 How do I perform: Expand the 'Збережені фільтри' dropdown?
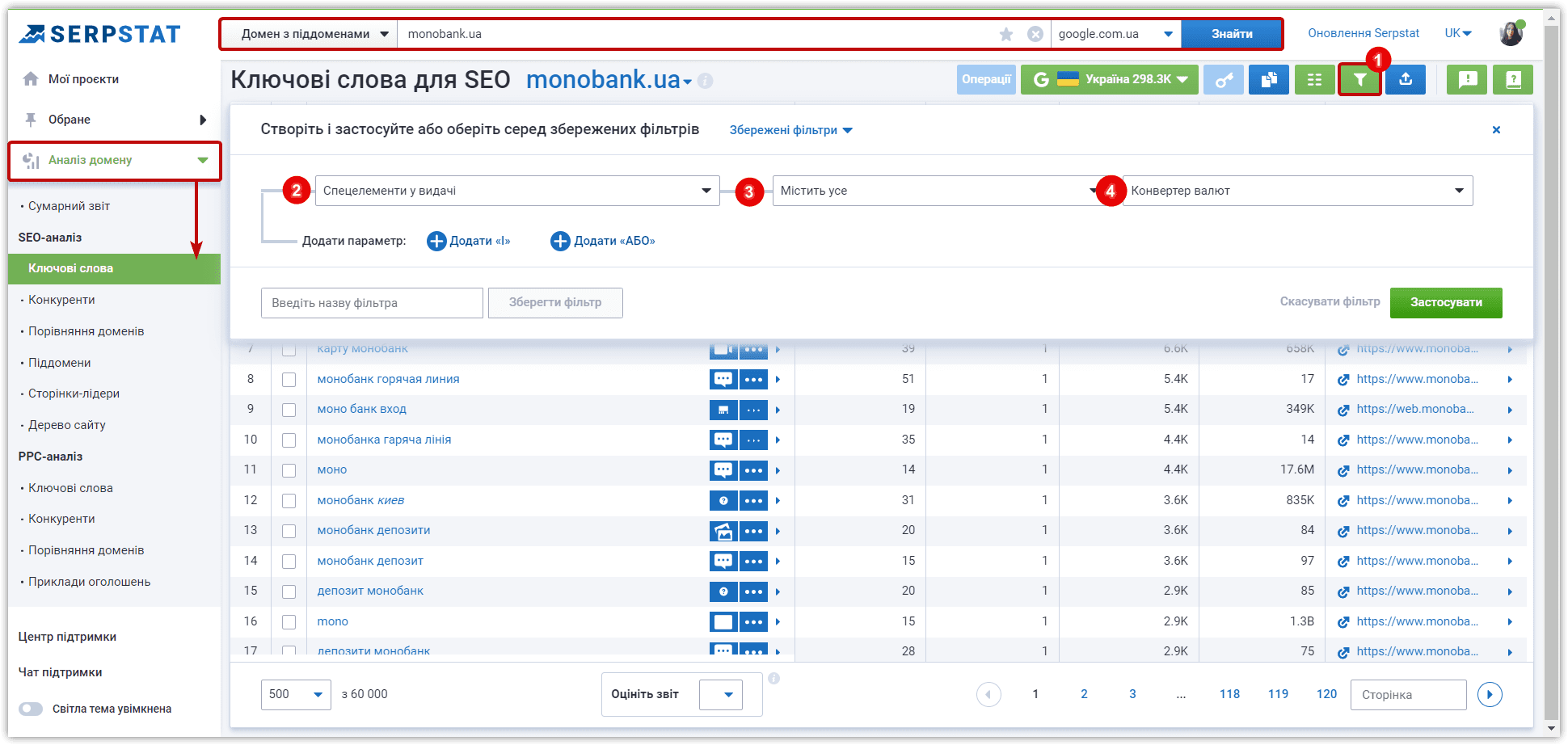tap(790, 130)
